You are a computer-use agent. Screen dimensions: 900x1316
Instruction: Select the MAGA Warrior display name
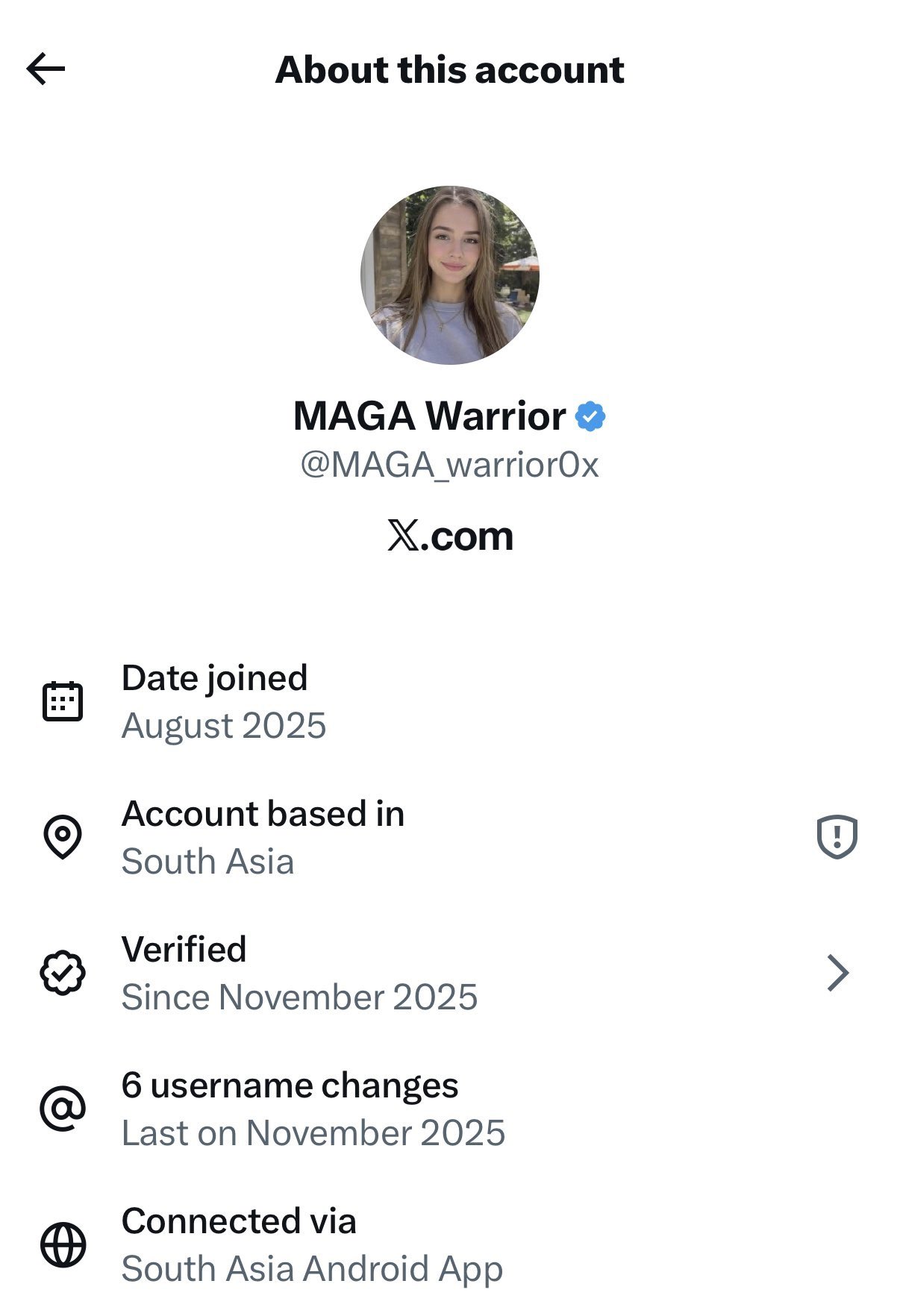coord(429,416)
